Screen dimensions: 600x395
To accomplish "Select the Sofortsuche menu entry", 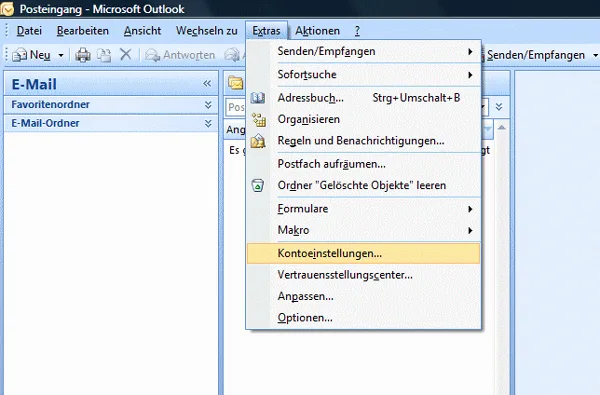I will tap(364, 75).
